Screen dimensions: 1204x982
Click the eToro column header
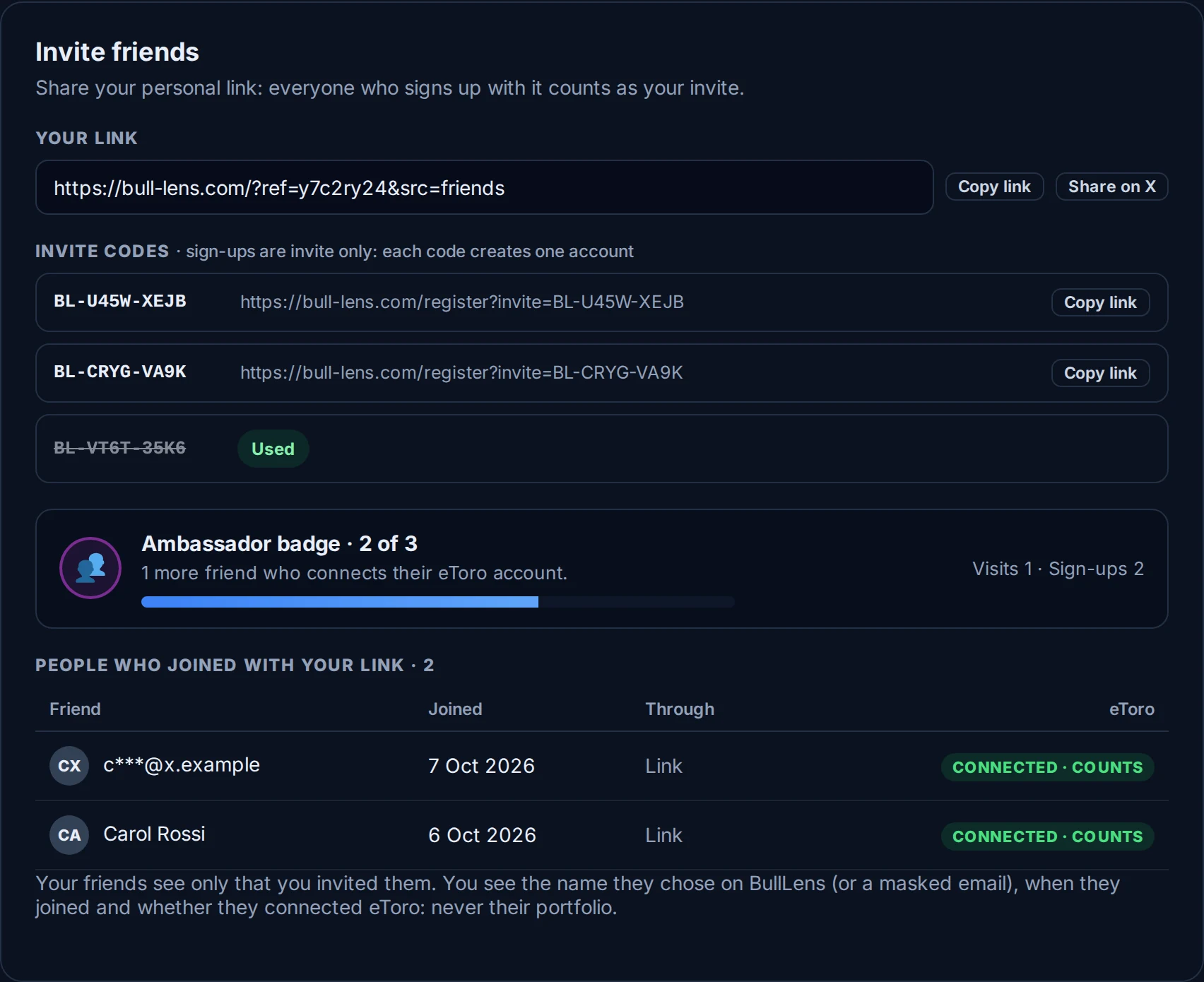pyautogui.click(x=1131, y=709)
